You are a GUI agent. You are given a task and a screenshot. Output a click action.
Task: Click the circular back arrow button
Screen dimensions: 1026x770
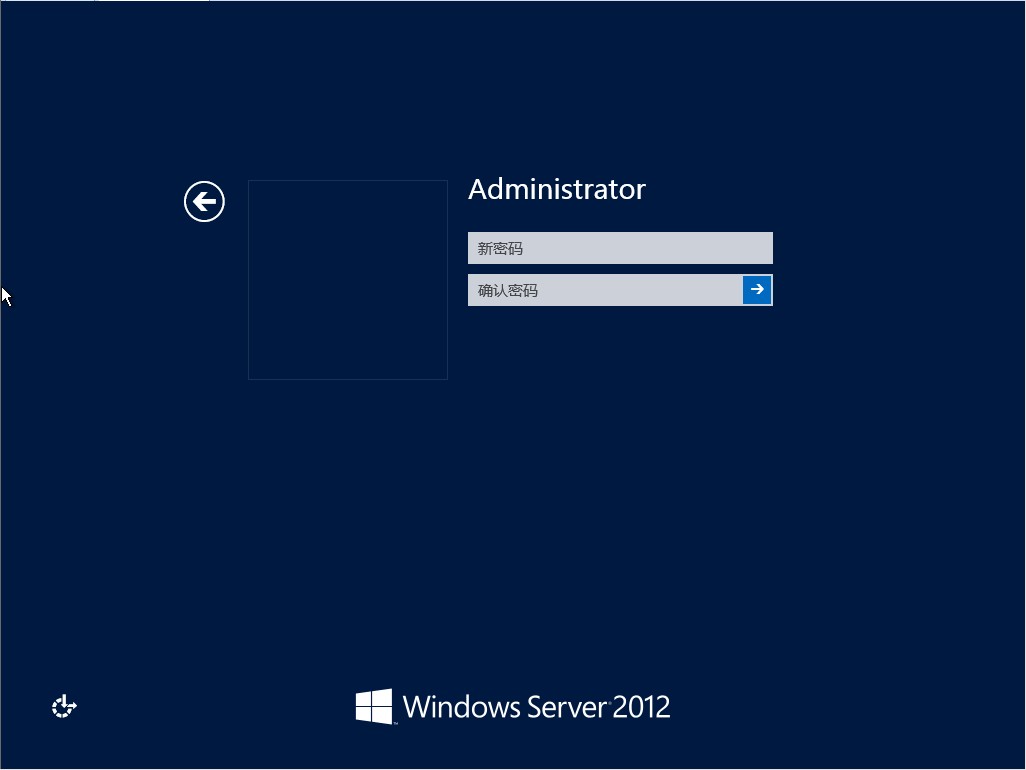tap(204, 202)
